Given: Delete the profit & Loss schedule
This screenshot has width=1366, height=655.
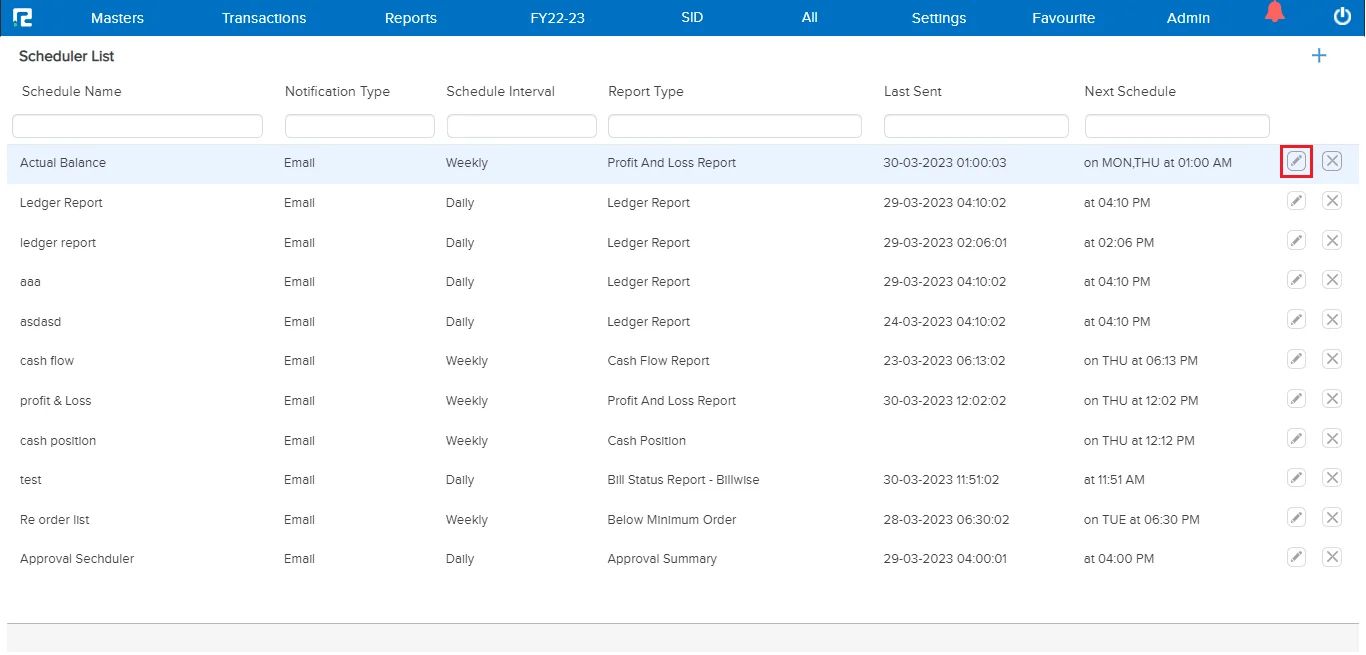Looking at the screenshot, I should (x=1331, y=398).
